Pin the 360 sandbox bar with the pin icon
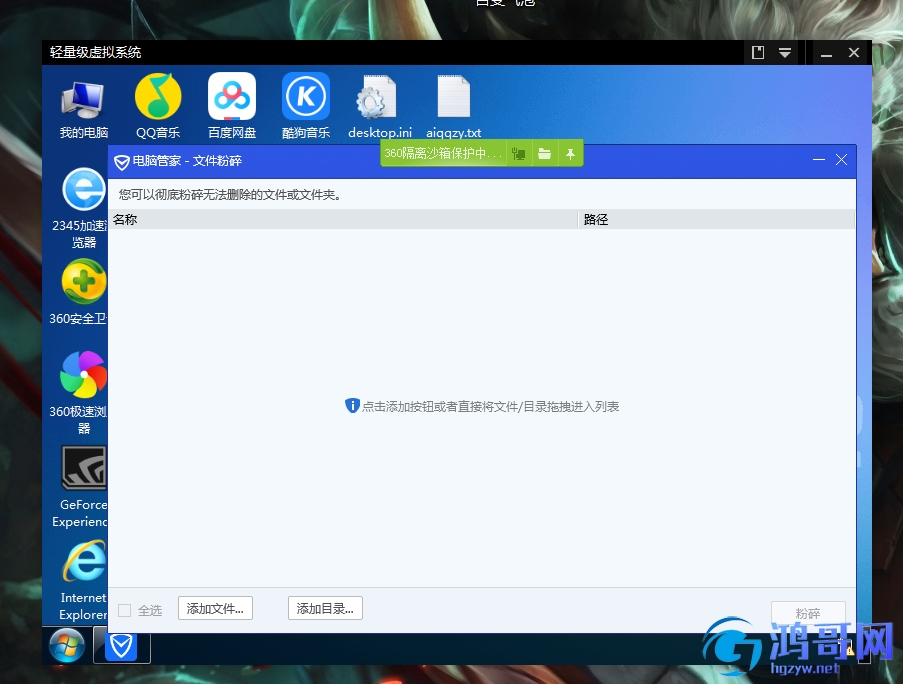This screenshot has height=684, width=903. [570, 154]
